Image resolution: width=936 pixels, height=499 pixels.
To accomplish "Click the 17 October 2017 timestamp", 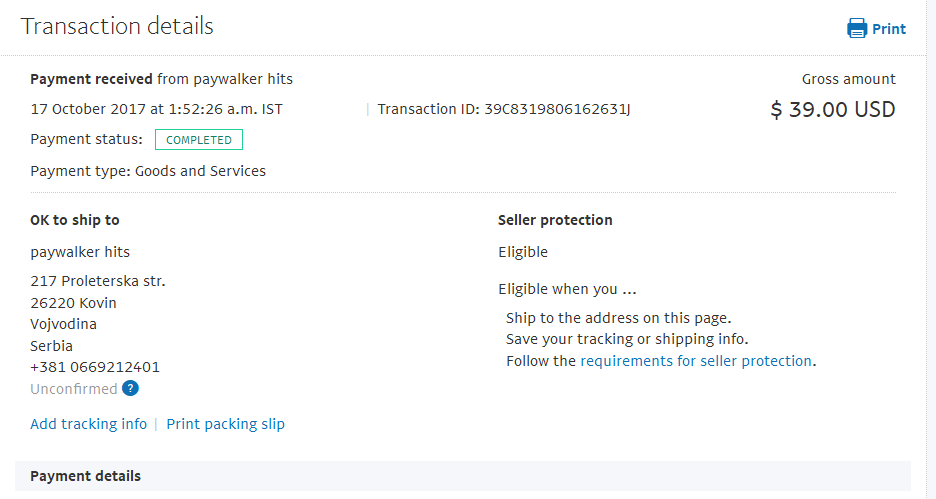I will click(x=156, y=109).
